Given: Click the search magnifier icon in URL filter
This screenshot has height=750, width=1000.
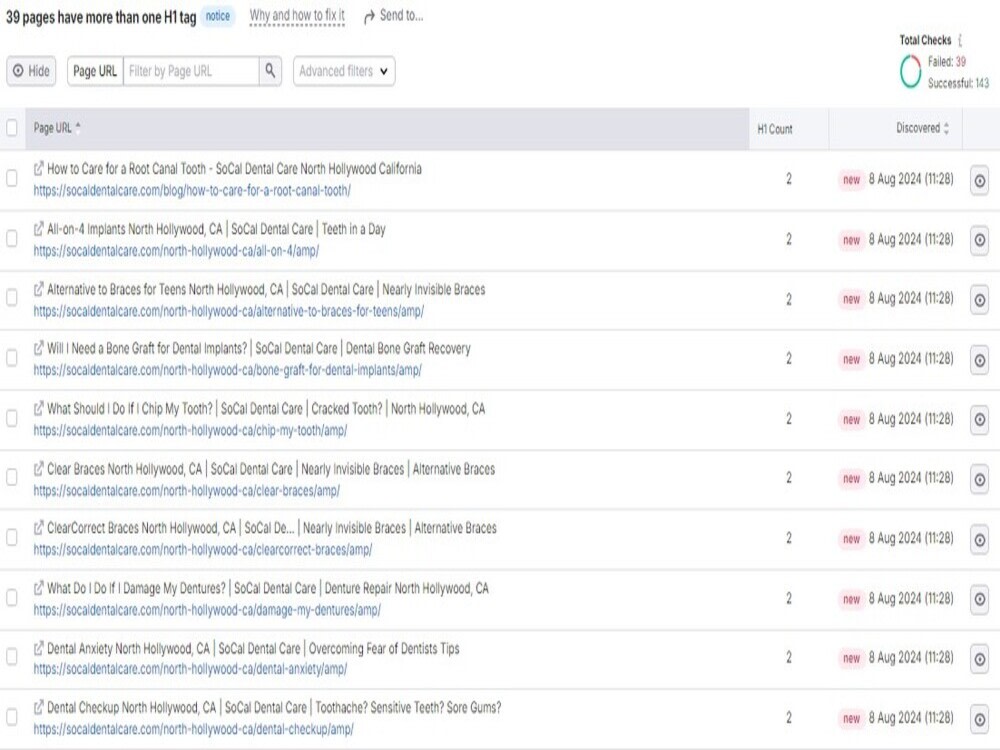Looking at the screenshot, I should coord(270,71).
